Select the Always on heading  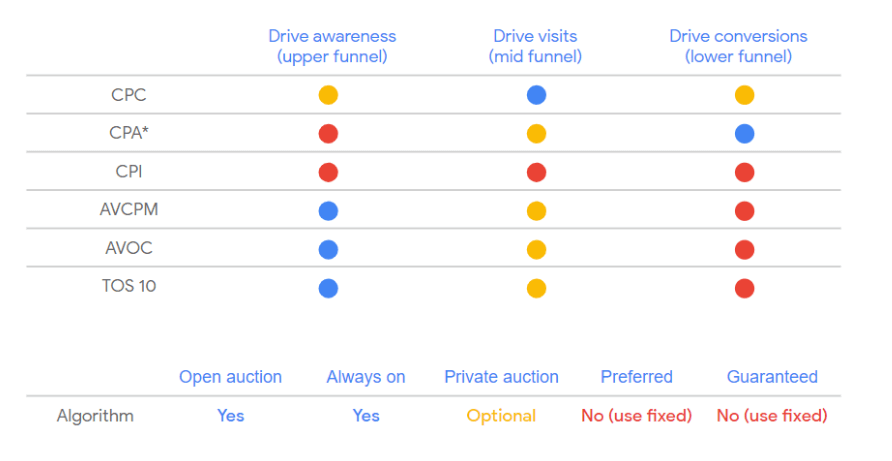[366, 377]
